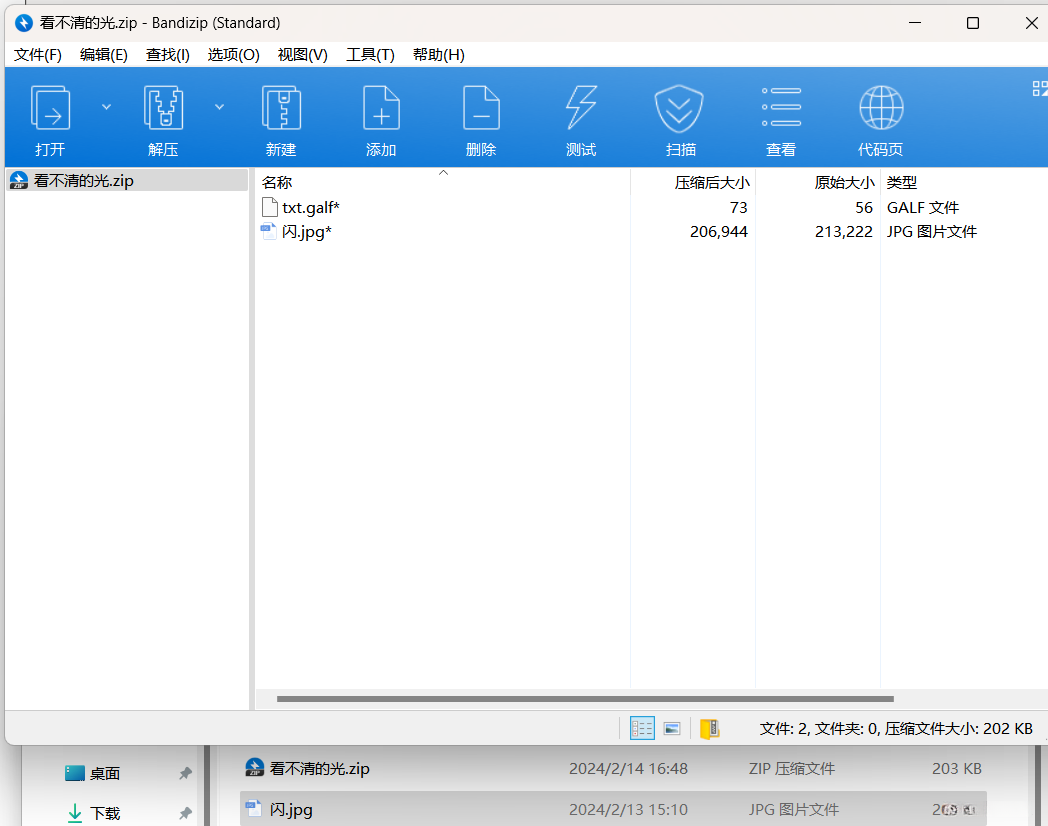Click the horizontal scrollbar of the file list
The image size is (1048, 826).
[x=585, y=699]
